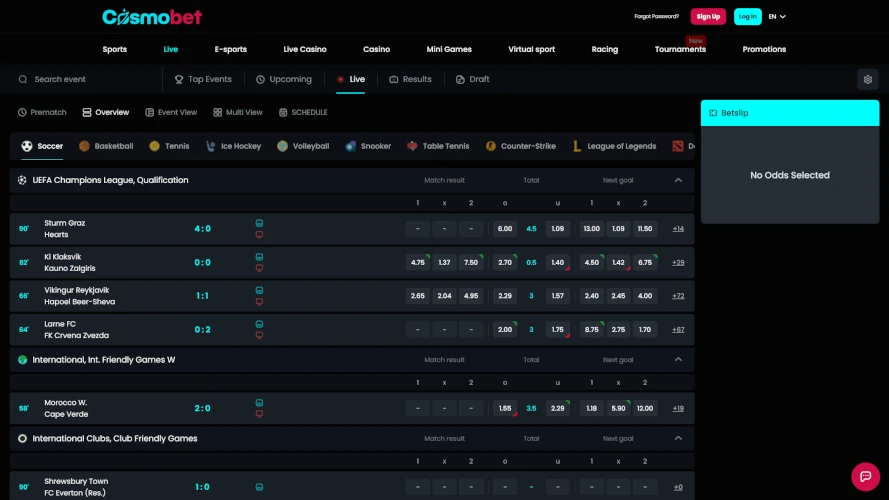Open the Larne FC live stream icon
The width and height of the screenshot is (889, 500).
(259, 336)
